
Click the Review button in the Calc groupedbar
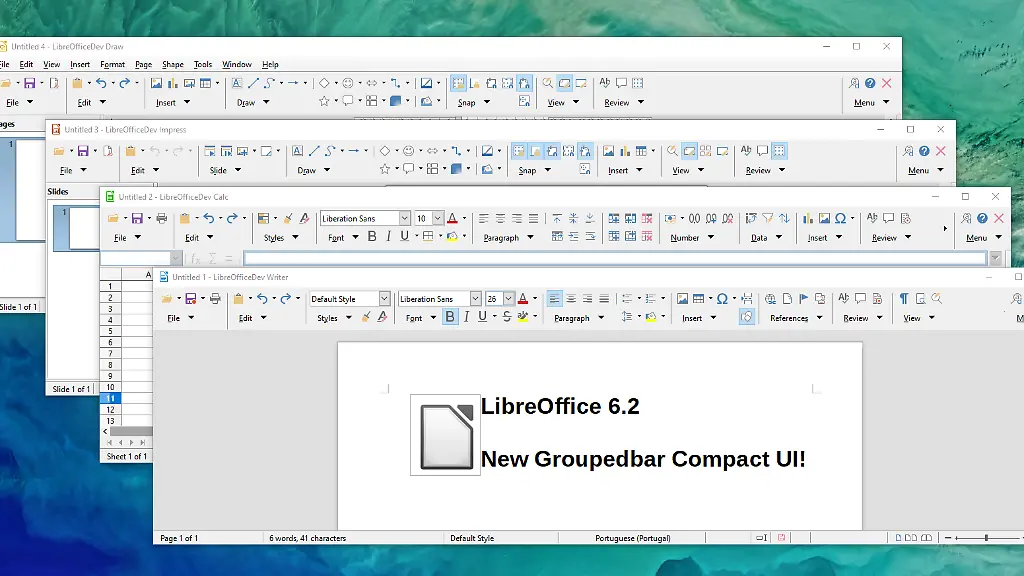885,238
